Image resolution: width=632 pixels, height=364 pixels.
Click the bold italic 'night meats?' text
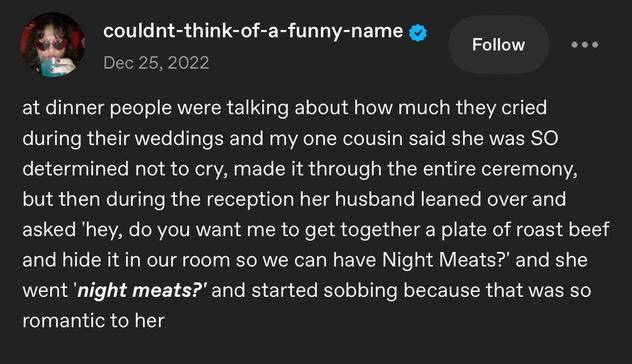coord(142,291)
